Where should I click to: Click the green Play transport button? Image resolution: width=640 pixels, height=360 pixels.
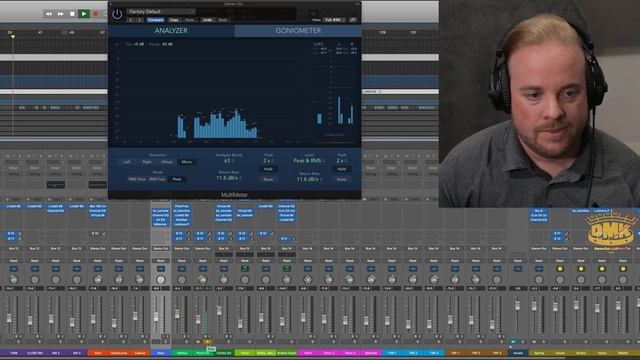pos(84,14)
